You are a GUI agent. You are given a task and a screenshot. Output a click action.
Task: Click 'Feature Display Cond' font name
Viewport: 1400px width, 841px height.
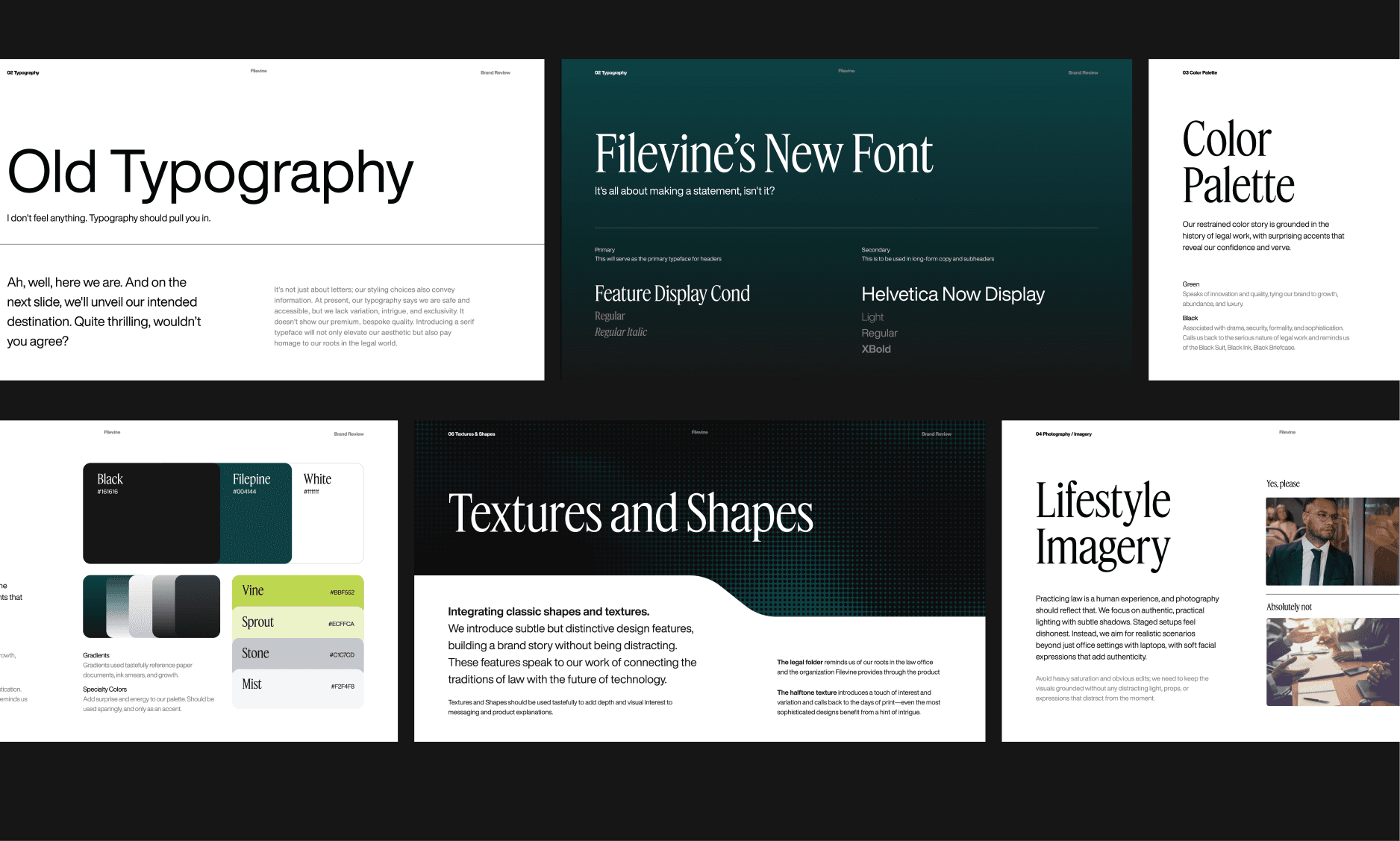click(x=672, y=294)
